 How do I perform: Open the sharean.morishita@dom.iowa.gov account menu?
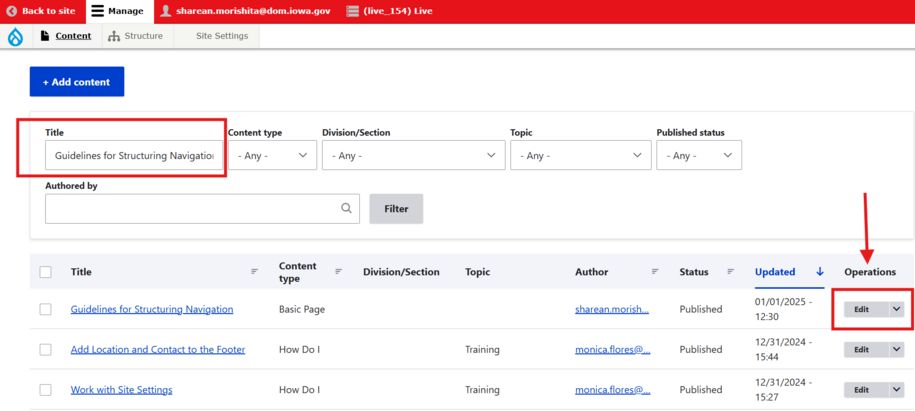point(247,12)
